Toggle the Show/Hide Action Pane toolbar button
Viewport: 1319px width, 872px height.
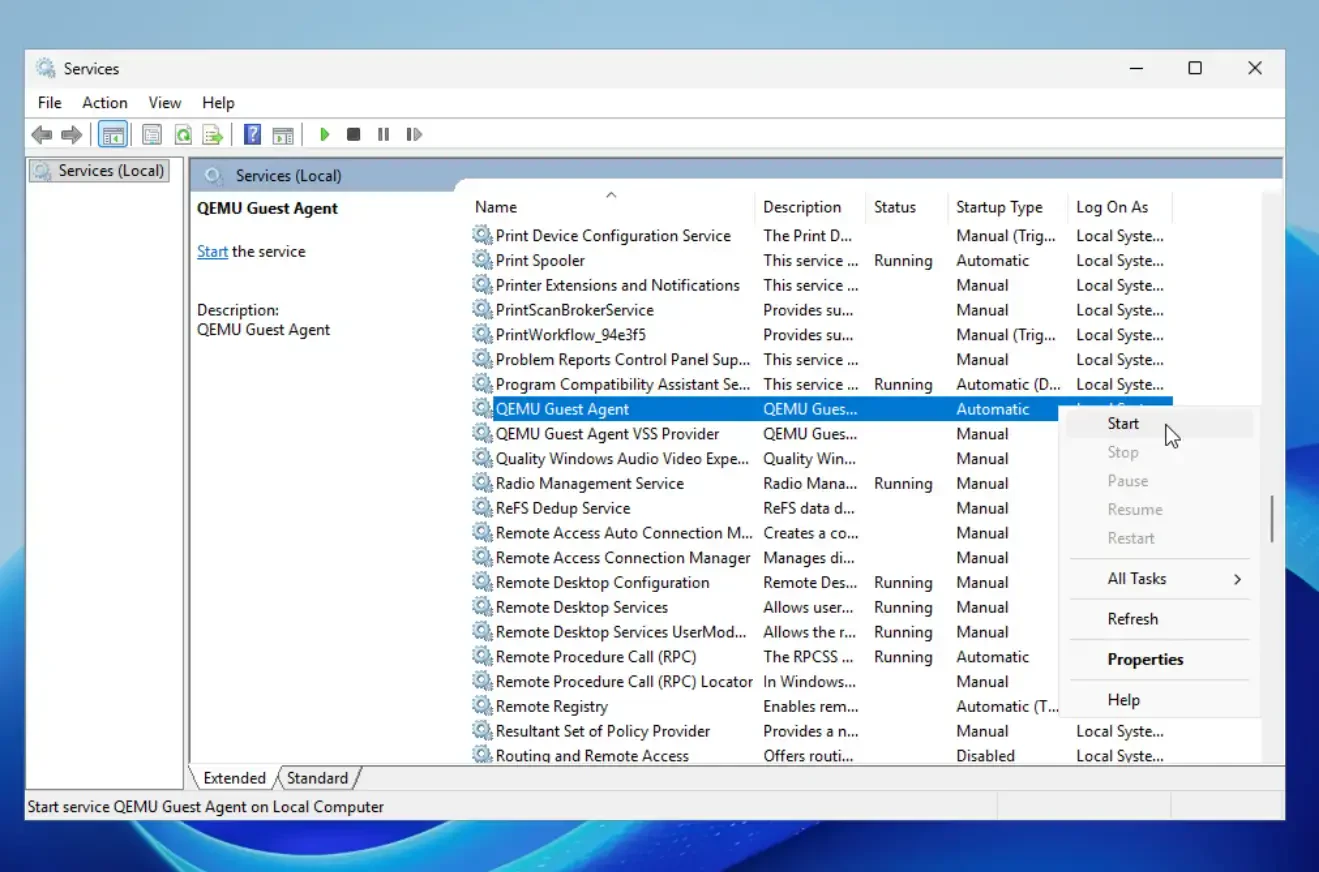click(x=283, y=134)
